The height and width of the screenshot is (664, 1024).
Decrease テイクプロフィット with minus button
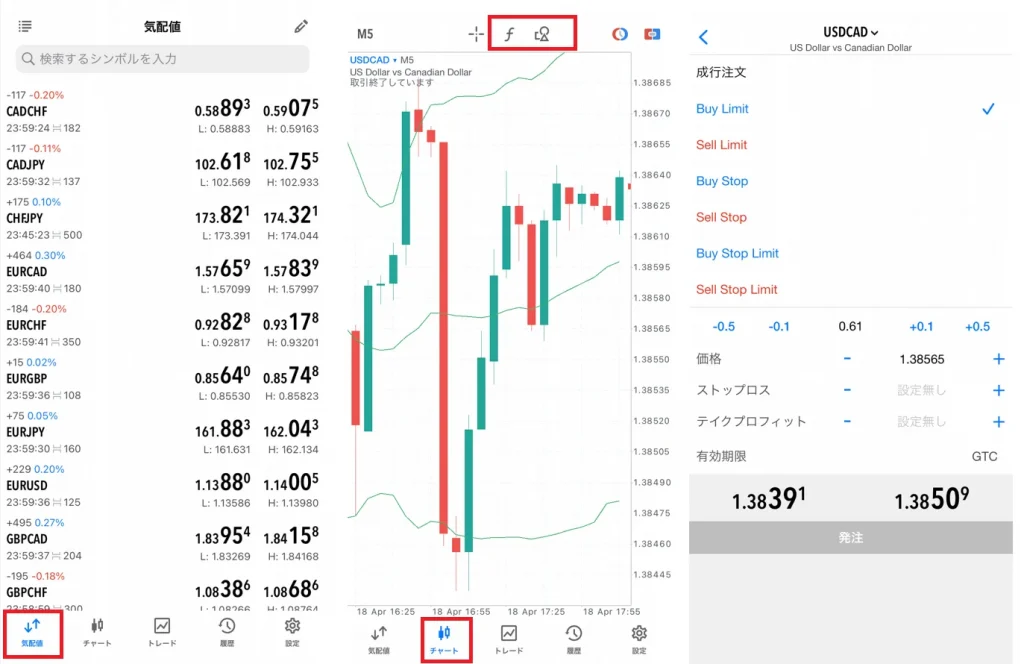tap(847, 421)
